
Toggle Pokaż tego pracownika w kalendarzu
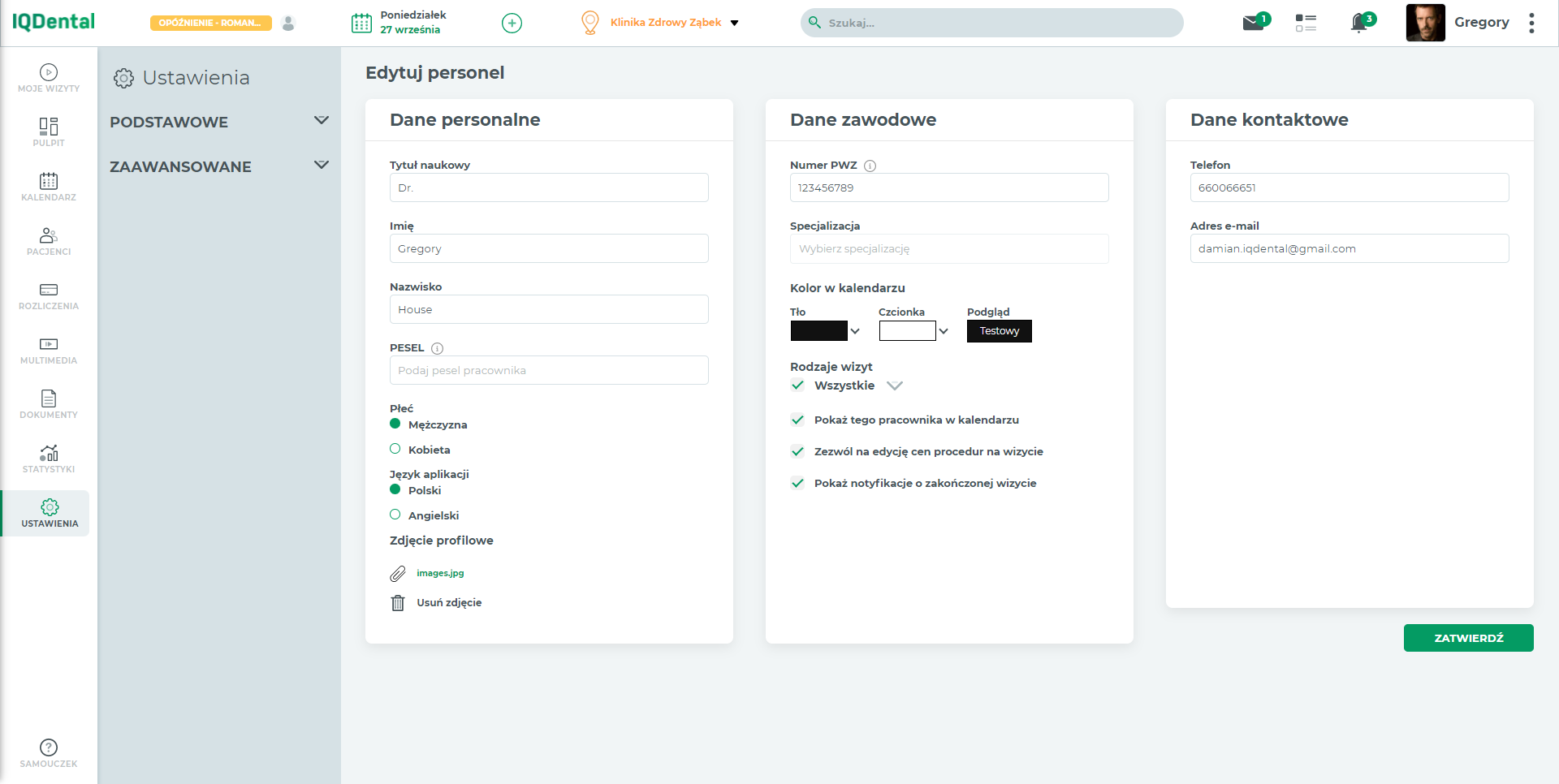pyautogui.click(x=797, y=420)
